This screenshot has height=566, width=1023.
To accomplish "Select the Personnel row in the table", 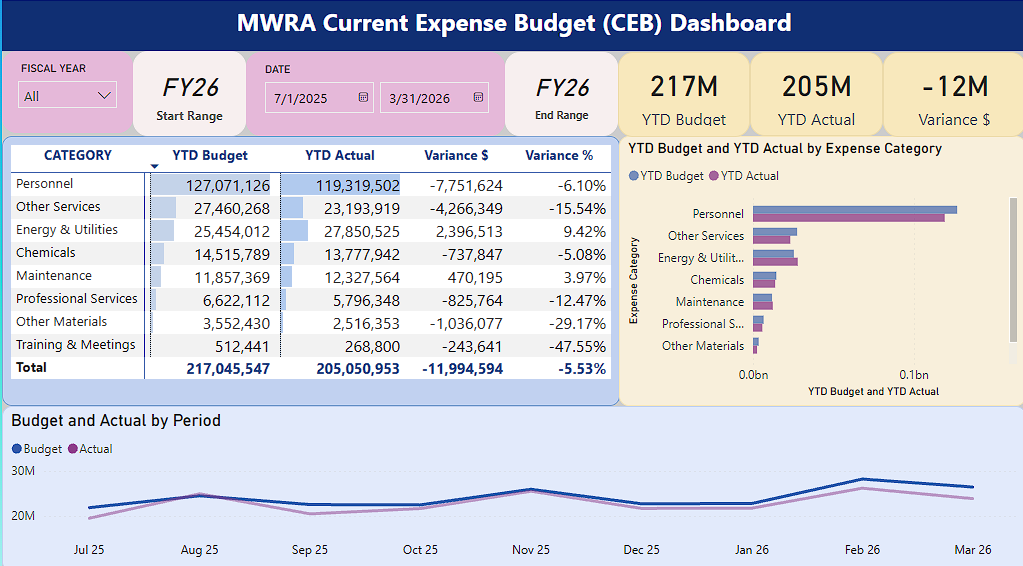I will pos(311,185).
